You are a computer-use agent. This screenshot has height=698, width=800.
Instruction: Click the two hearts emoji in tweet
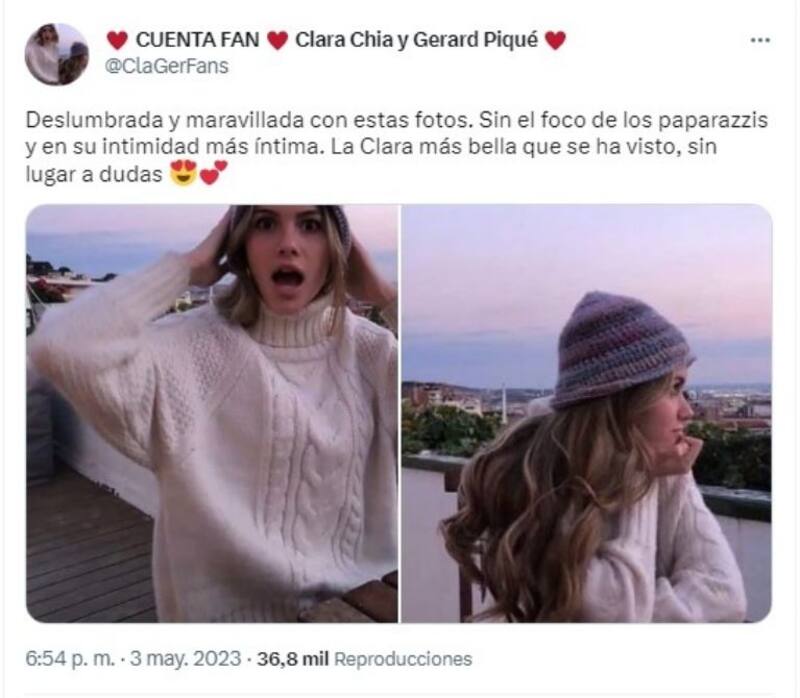[x=213, y=172]
